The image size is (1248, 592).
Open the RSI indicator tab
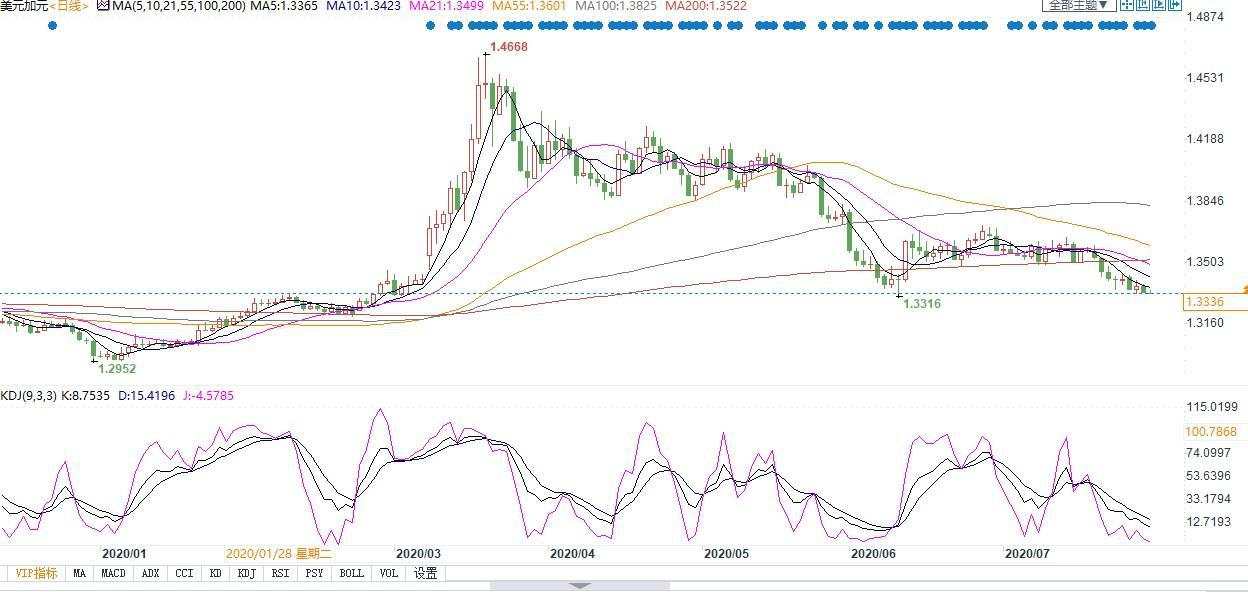pyautogui.click(x=281, y=573)
